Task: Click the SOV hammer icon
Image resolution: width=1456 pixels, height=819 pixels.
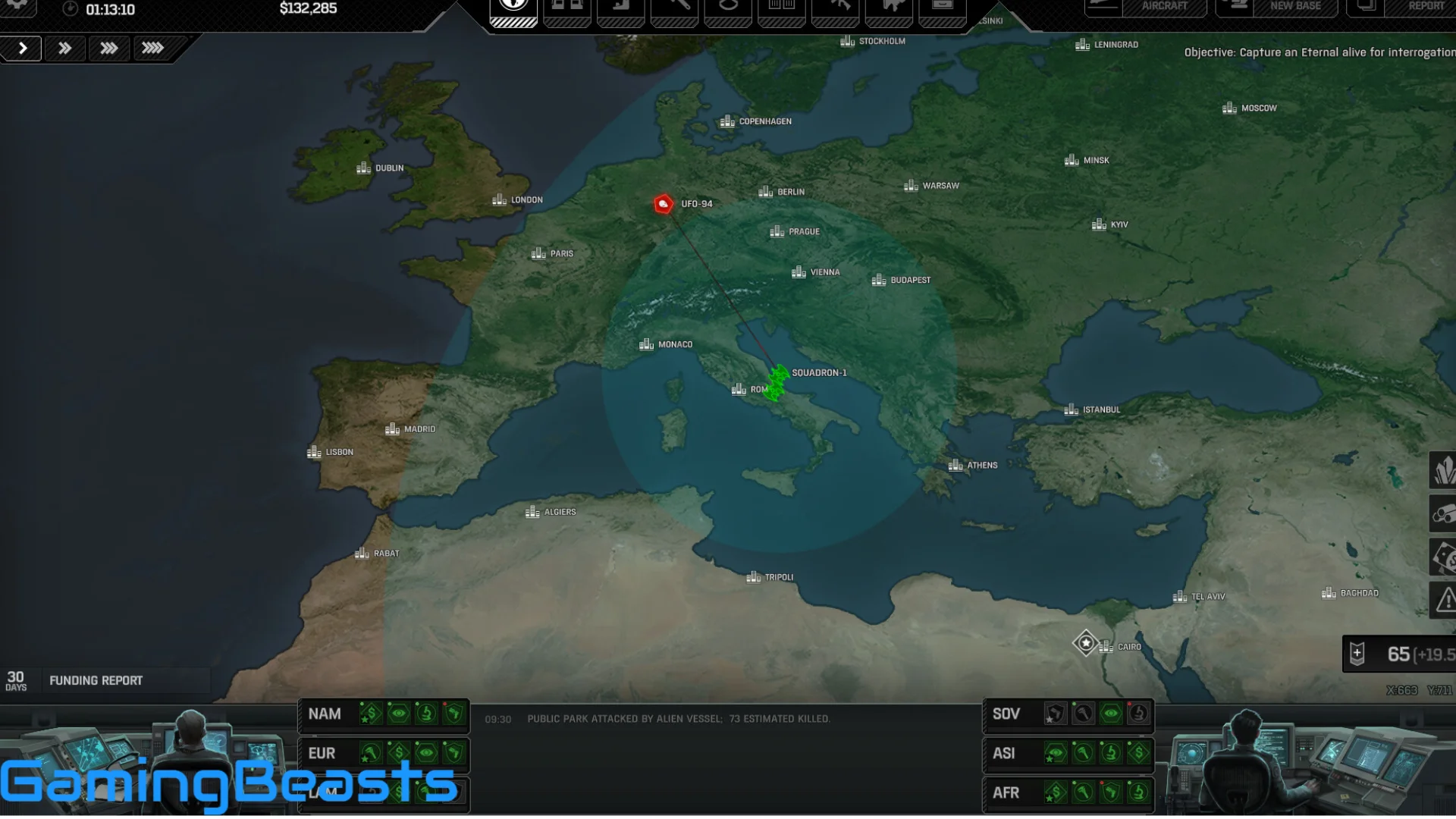Action: tap(1083, 714)
